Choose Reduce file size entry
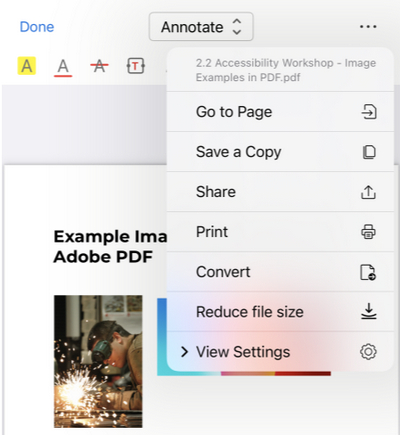Image resolution: width=400 pixels, height=435 pixels. point(280,312)
